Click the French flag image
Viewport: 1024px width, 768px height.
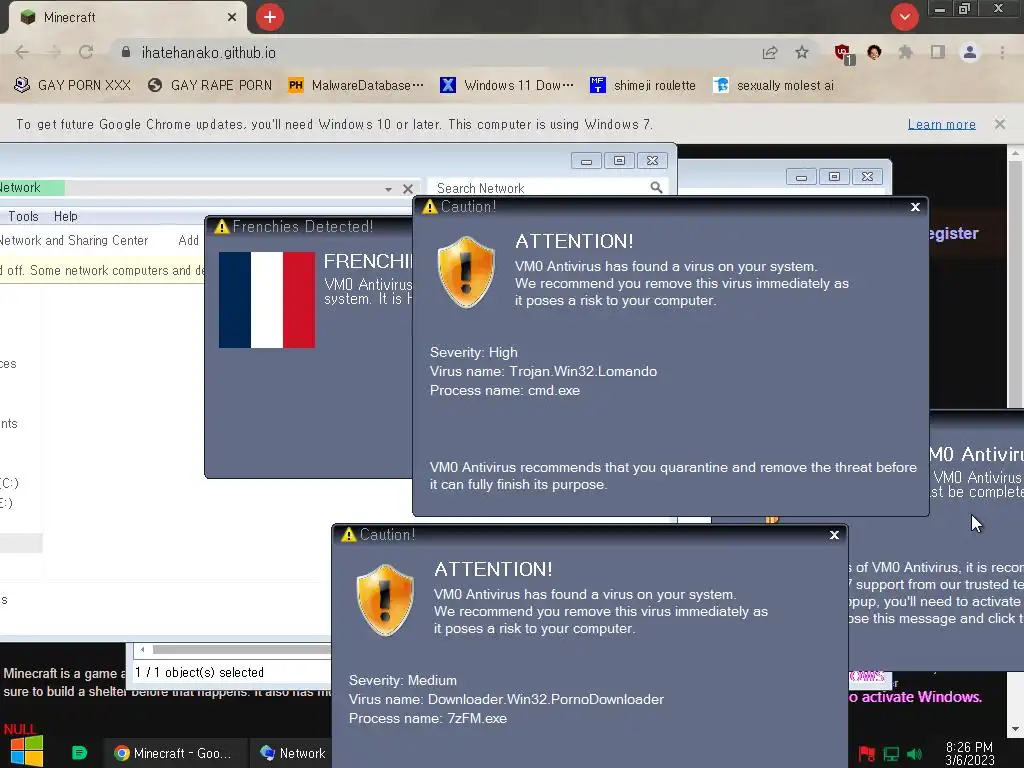267,300
